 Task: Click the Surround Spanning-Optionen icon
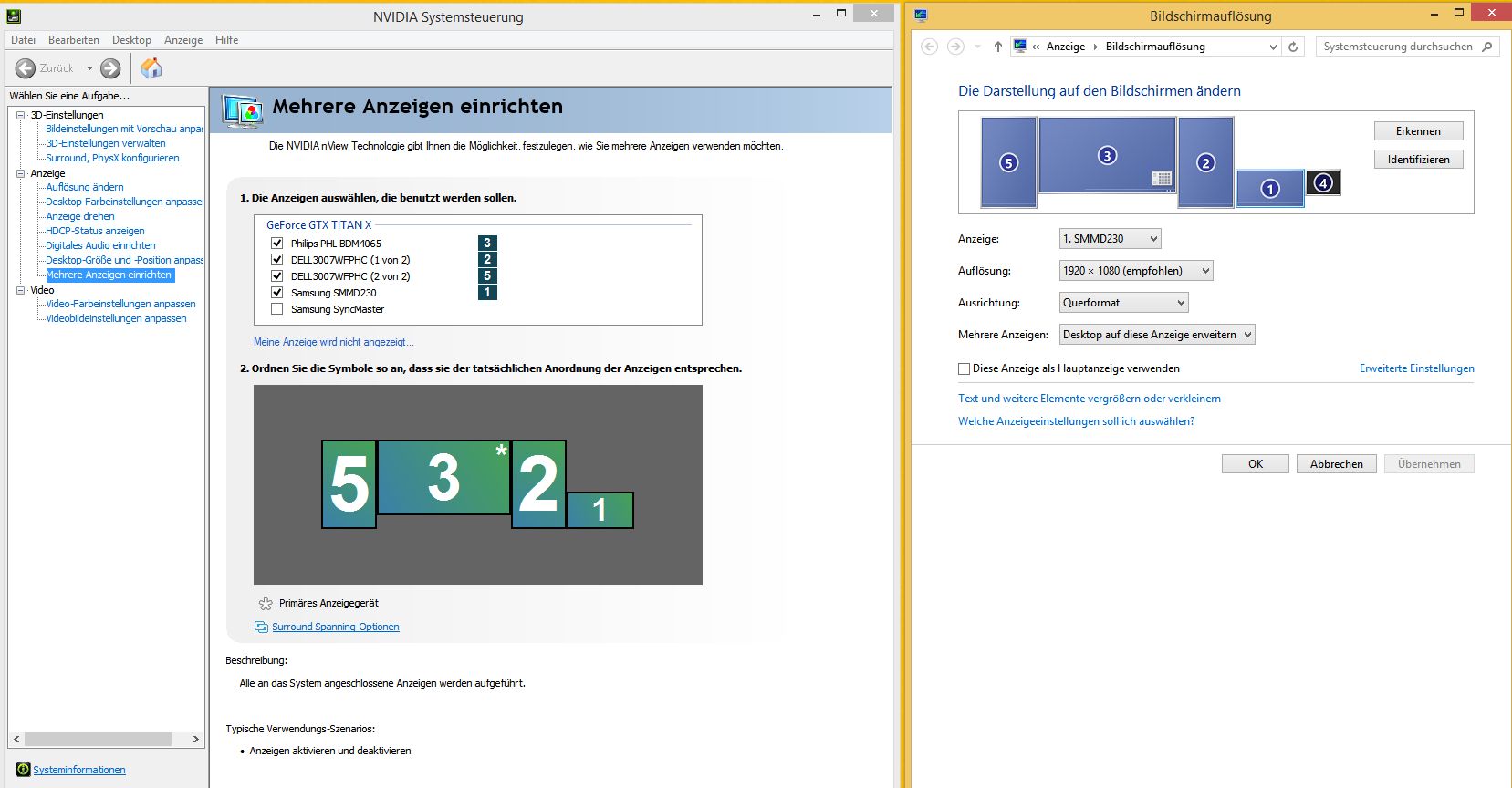(262, 627)
